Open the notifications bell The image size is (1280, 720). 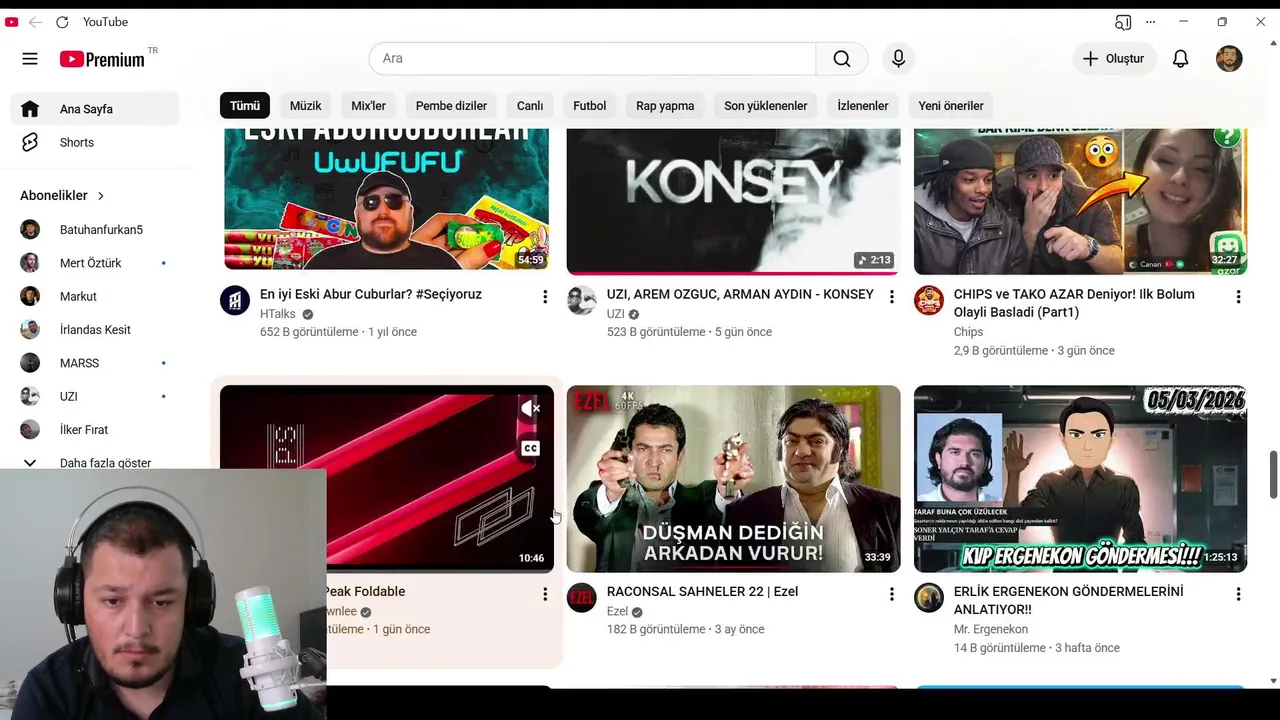pos(1181,59)
